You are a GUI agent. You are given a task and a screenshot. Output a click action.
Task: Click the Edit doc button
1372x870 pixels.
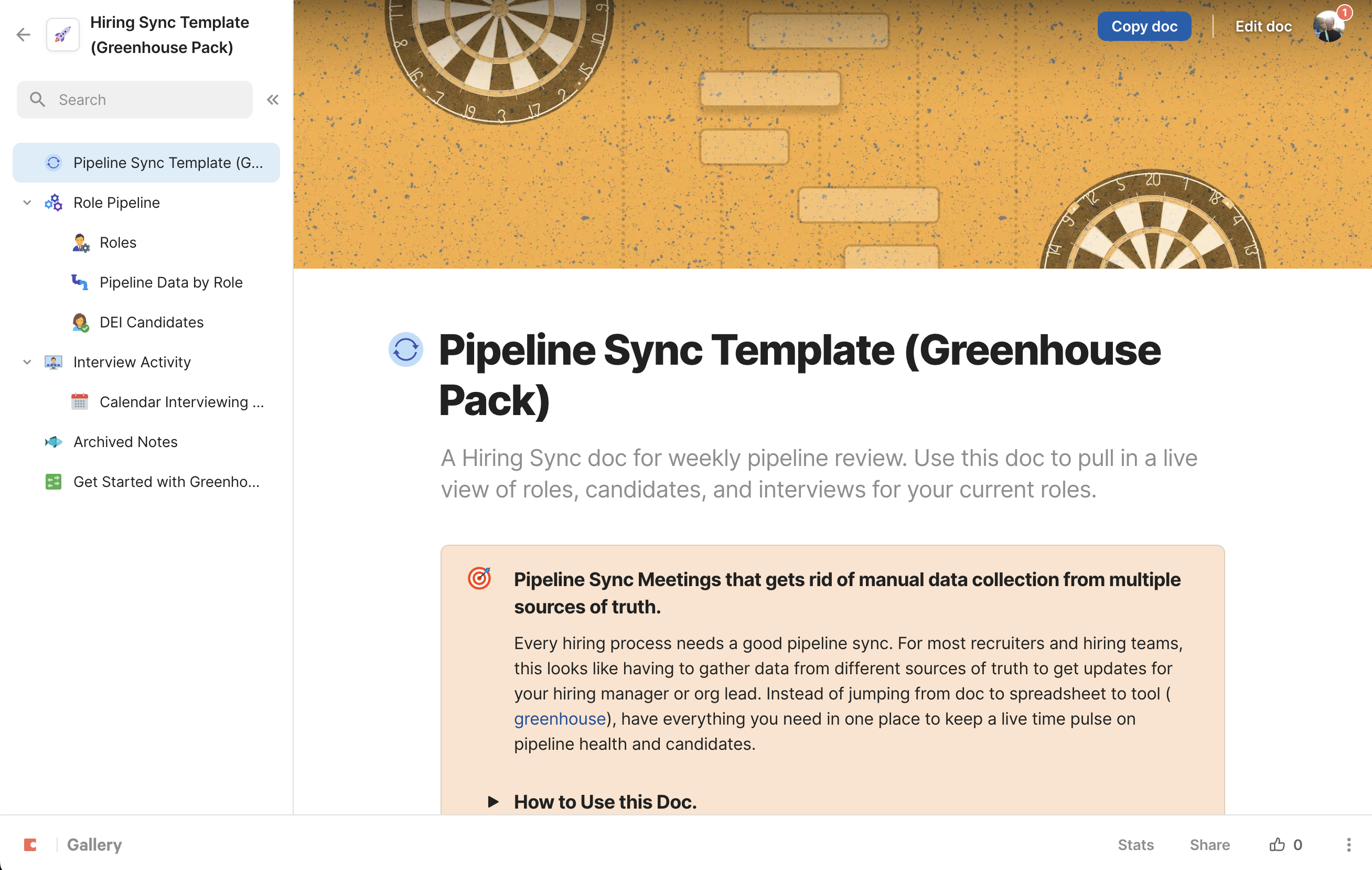pyautogui.click(x=1263, y=26)
